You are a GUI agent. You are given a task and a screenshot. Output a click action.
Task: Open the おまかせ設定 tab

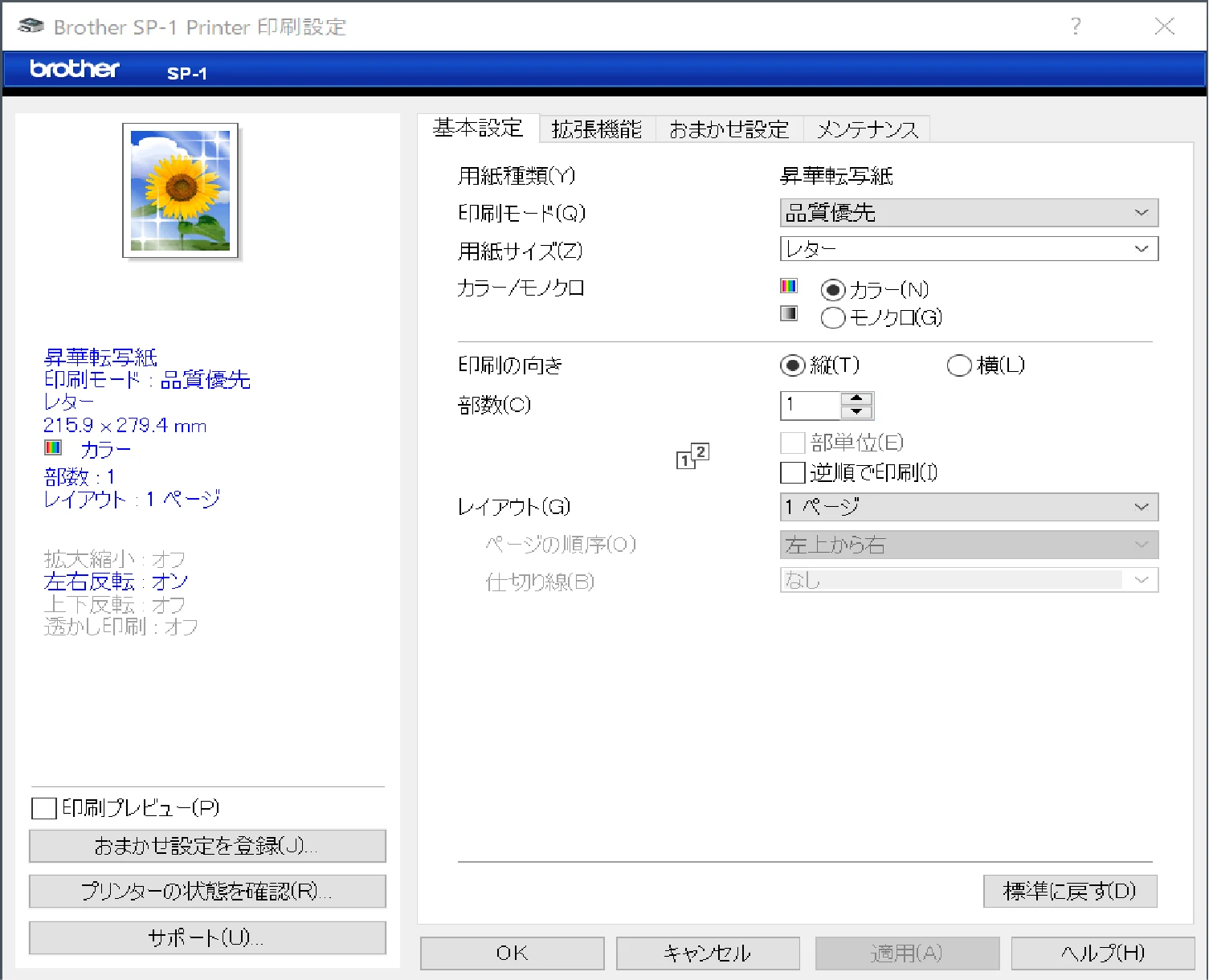[729, 129]
